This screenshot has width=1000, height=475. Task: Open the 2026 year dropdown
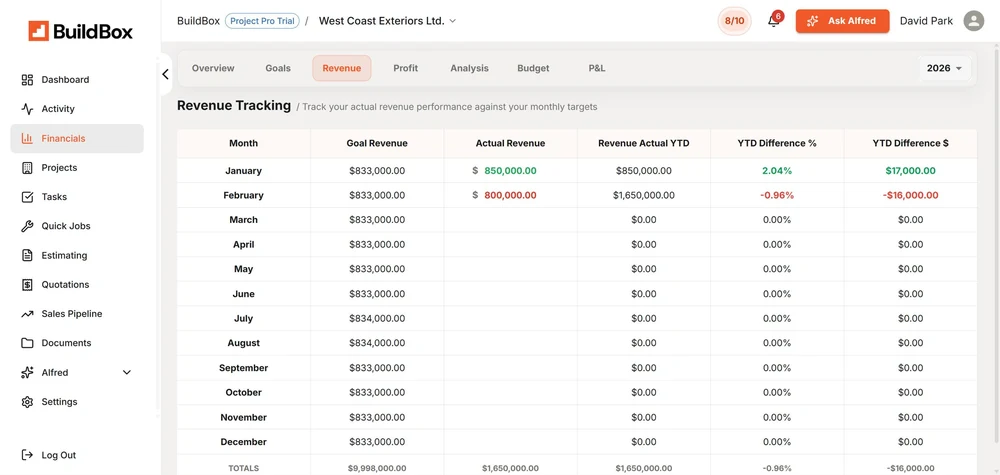coord(945,68)
